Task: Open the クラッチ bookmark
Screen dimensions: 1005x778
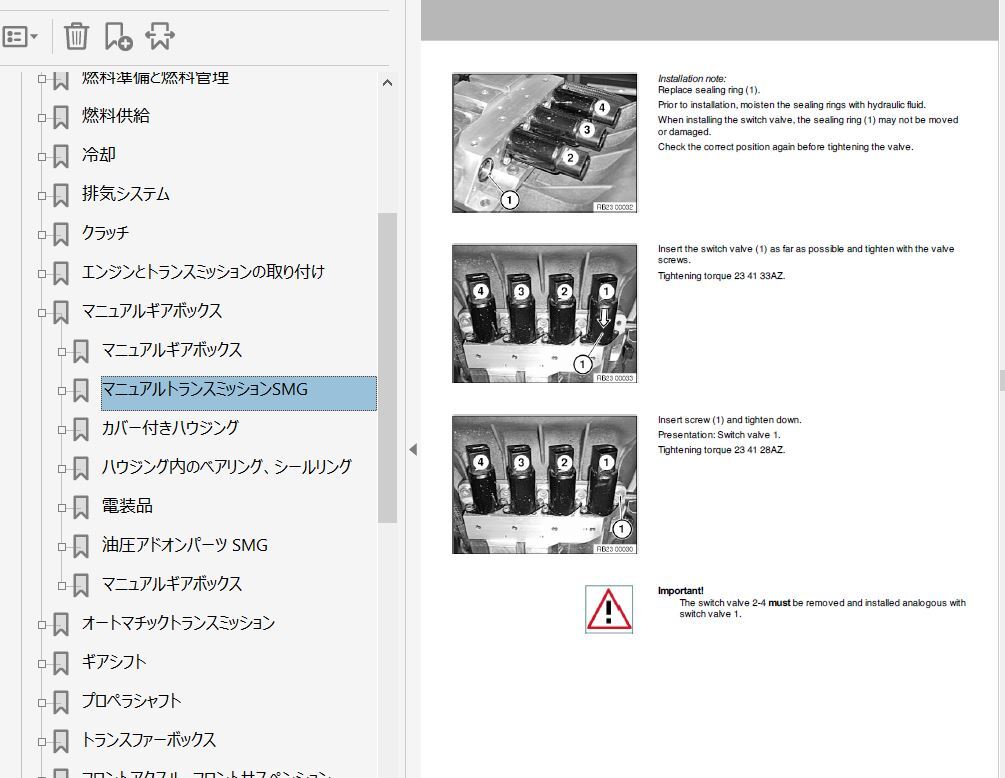Action: (x=105, y=233)
